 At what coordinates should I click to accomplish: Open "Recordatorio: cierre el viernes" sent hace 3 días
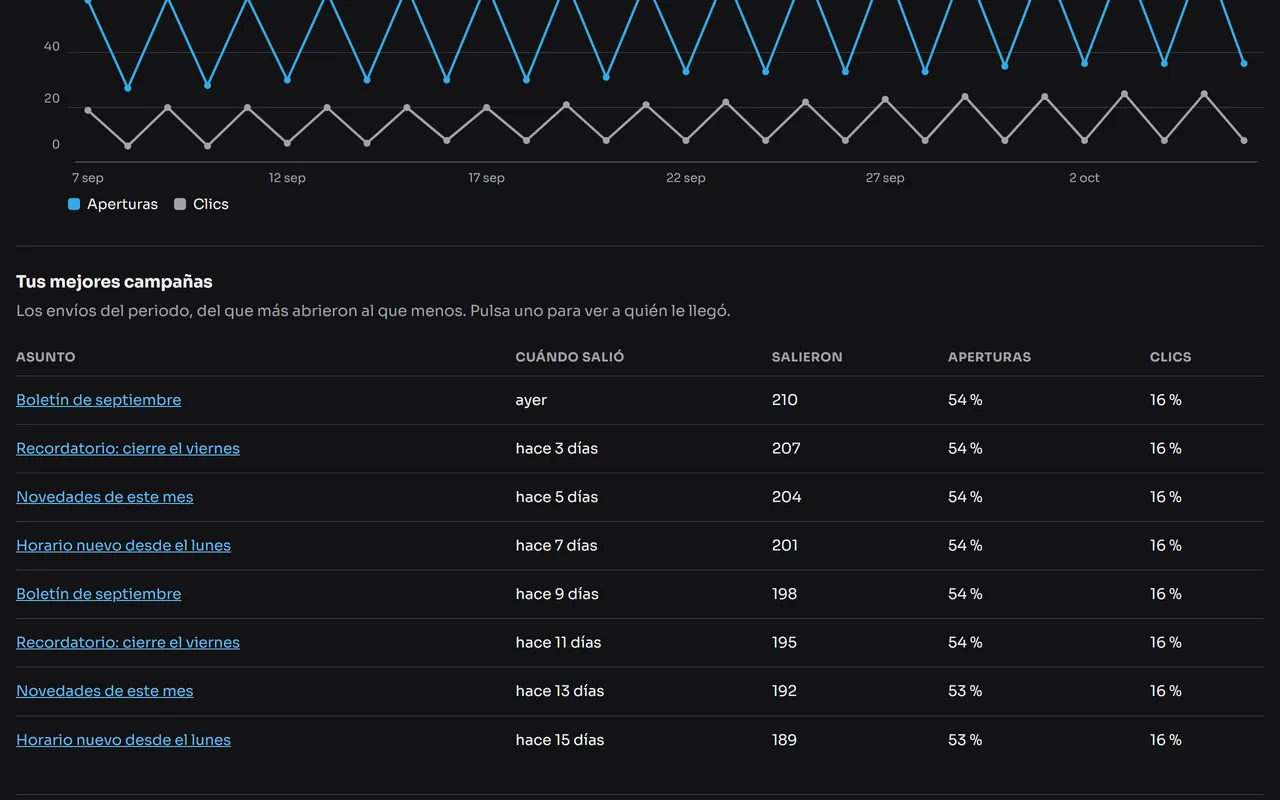coord(128,448)
